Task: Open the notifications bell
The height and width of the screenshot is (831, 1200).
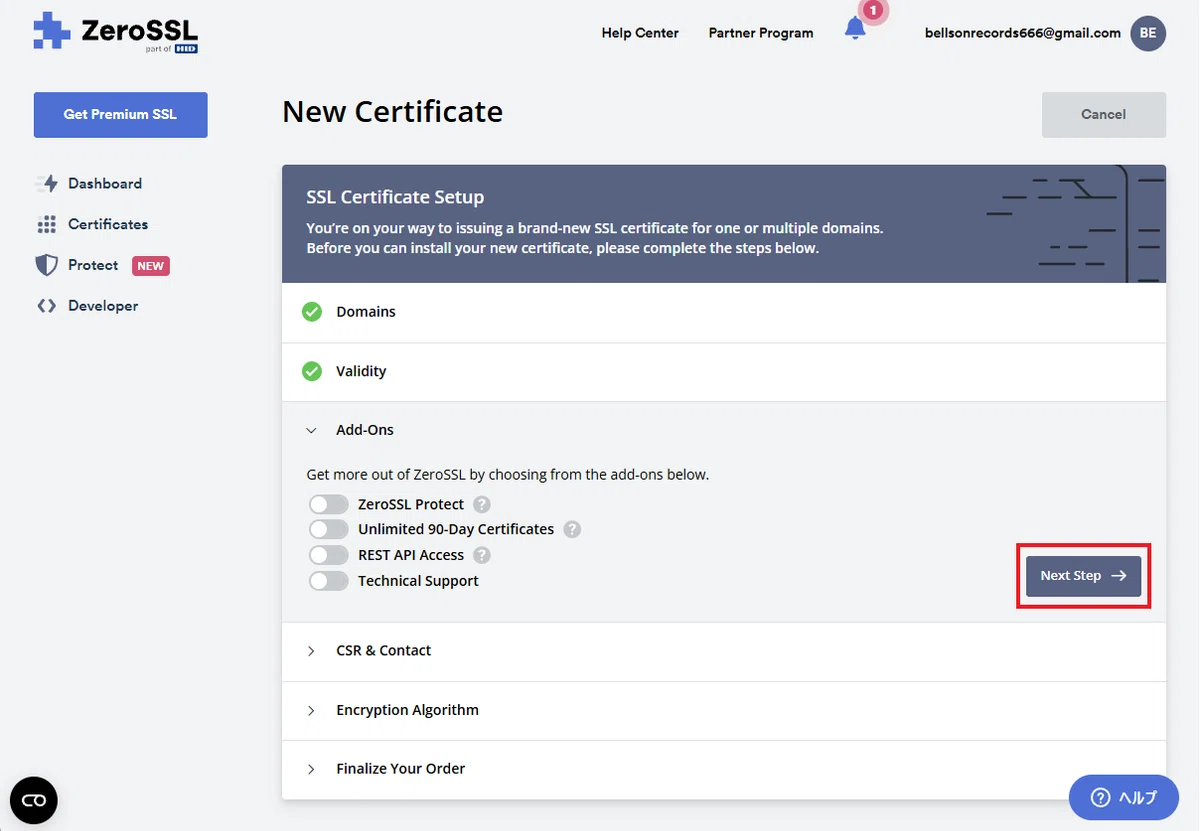Action: pyautogui.click(x=855, y=29)
